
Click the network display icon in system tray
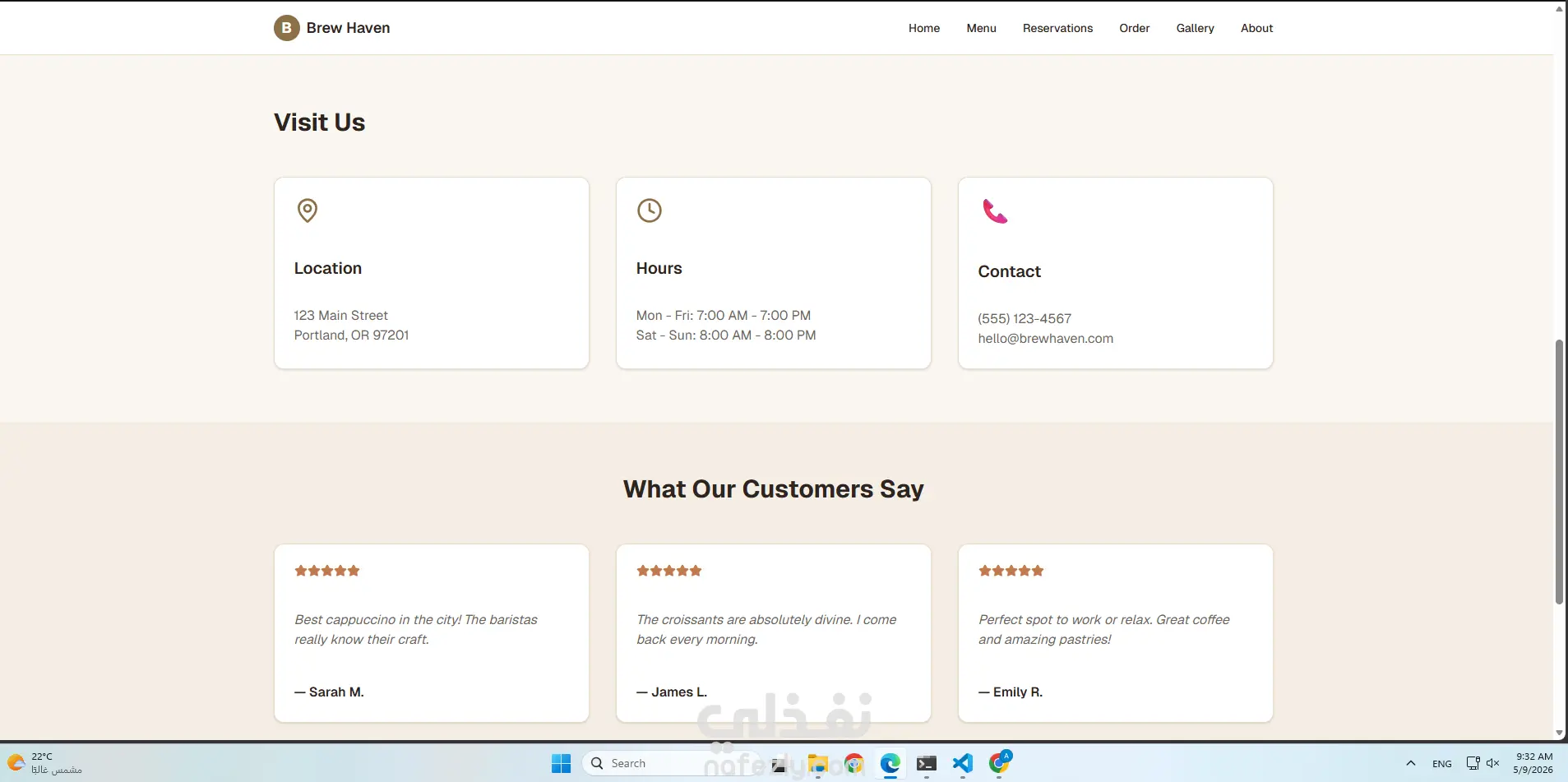[x=1473, y=763]
